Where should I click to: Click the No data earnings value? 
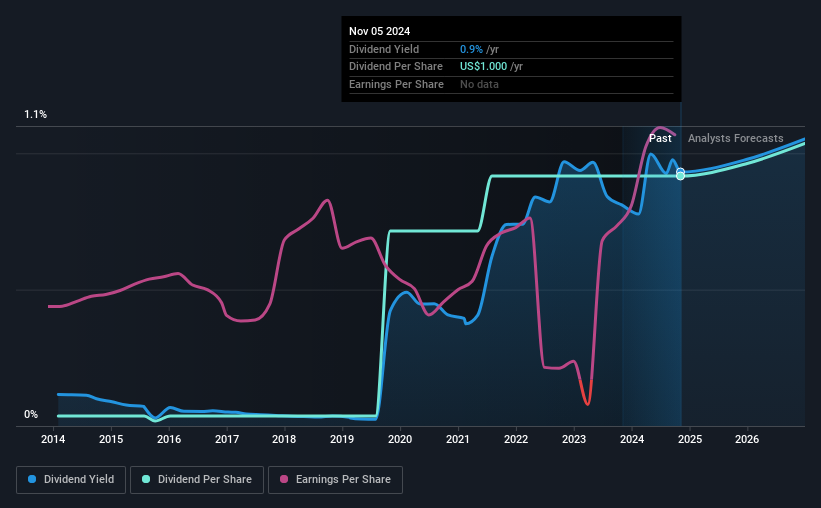(x=479, y=84)
